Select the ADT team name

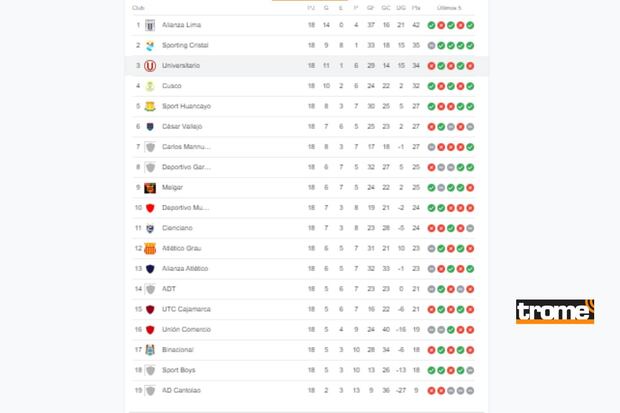coord(168,289)
